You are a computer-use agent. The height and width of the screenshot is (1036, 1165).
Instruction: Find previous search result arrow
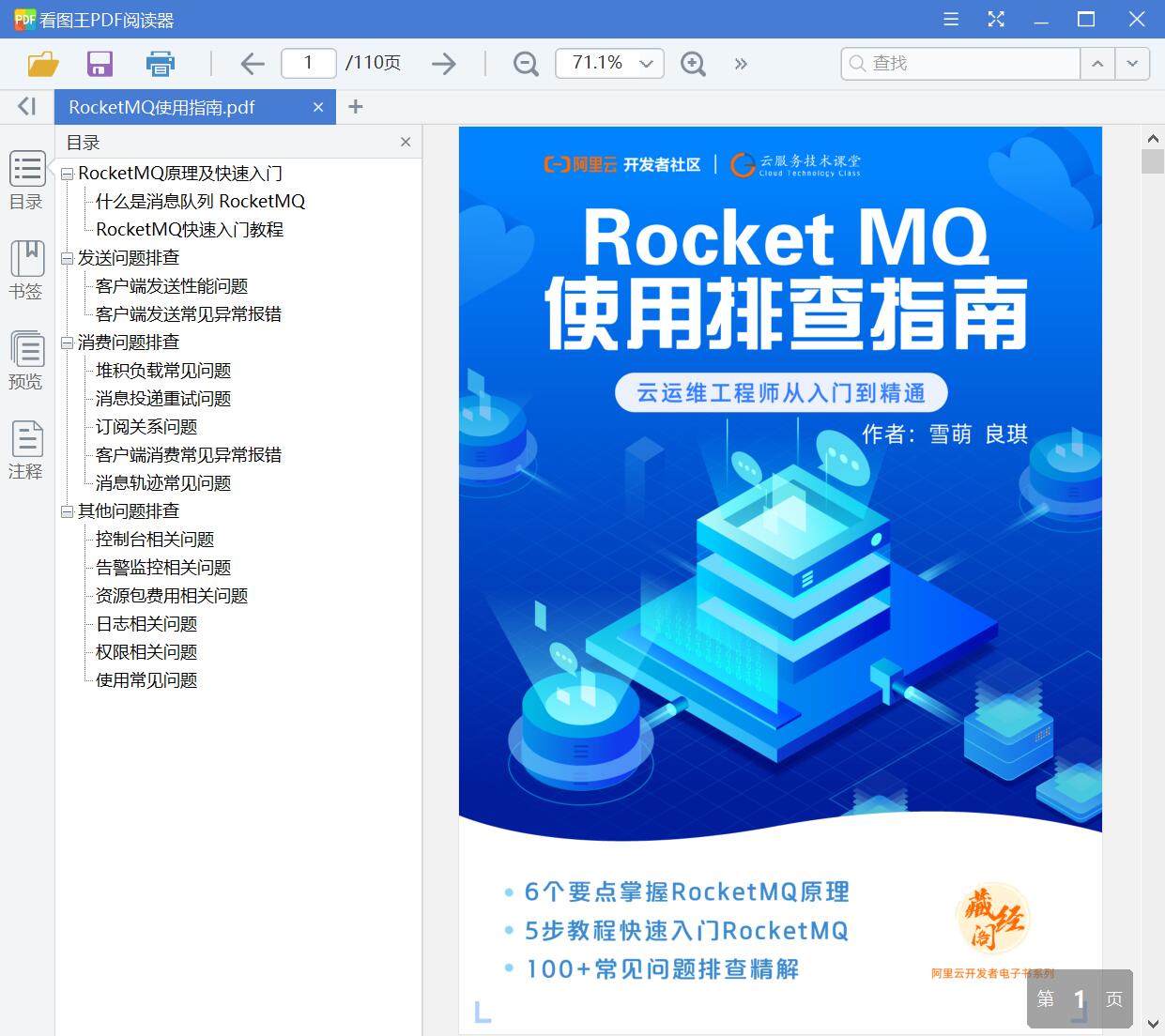click(x=1097, y=64)
